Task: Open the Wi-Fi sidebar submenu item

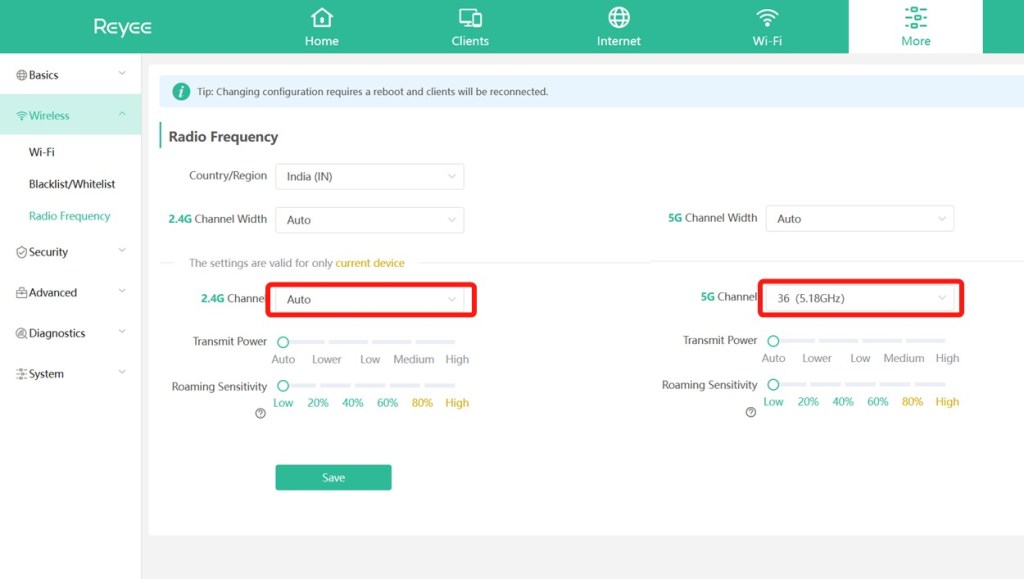Action: pos(42,152)
